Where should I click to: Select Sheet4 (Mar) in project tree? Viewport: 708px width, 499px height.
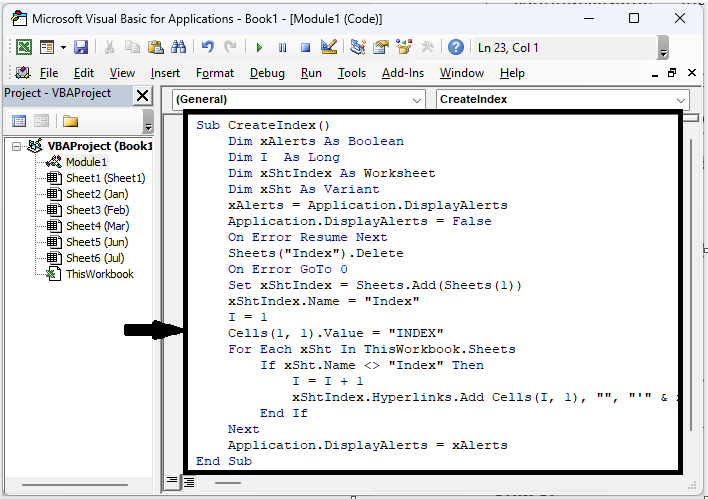(98, 226)
